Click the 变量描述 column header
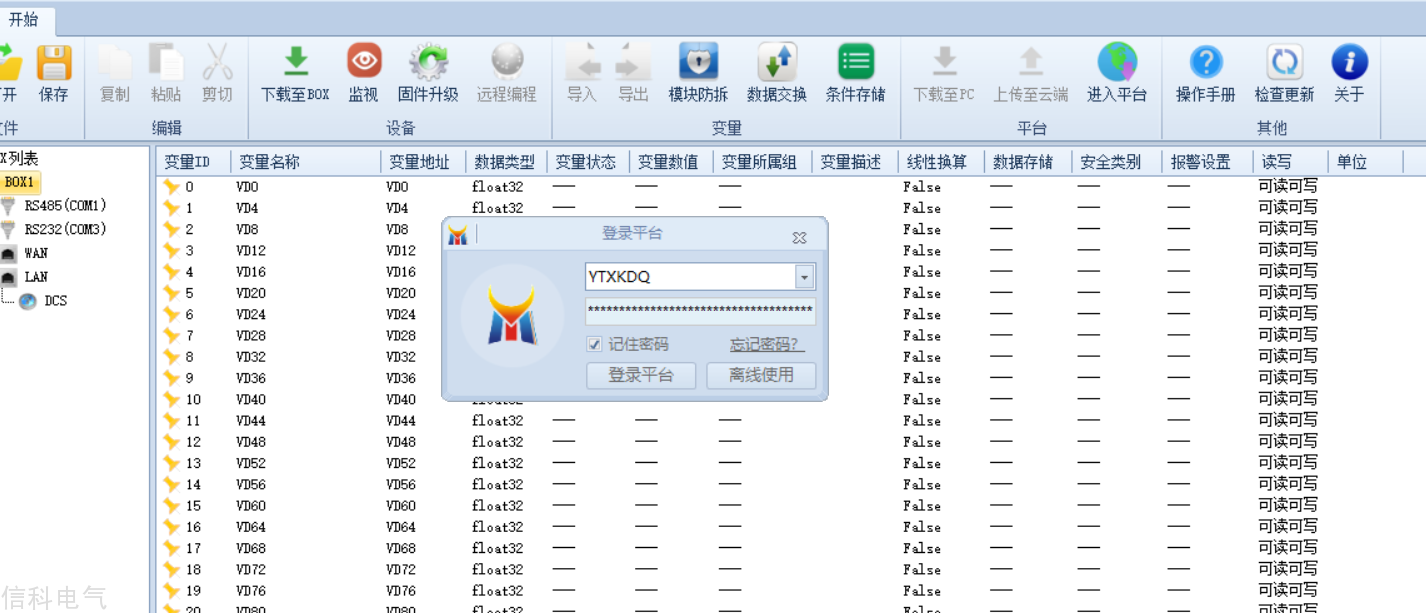Screen dimensions: 1426x613 (x=856, y=162)
